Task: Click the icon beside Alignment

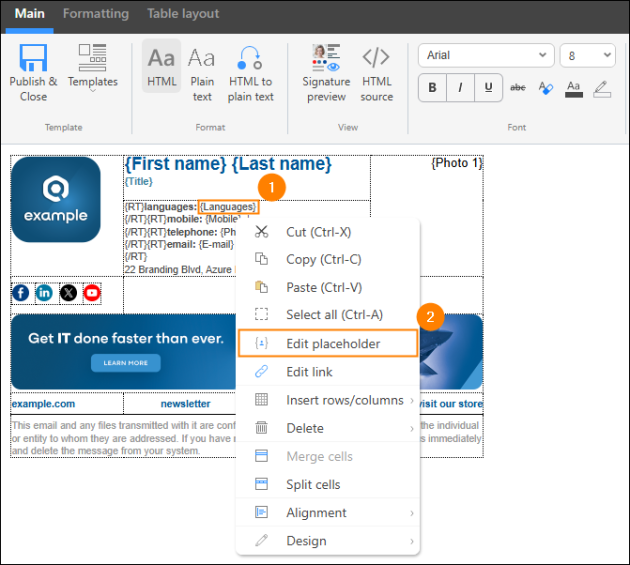Action: 262,512
